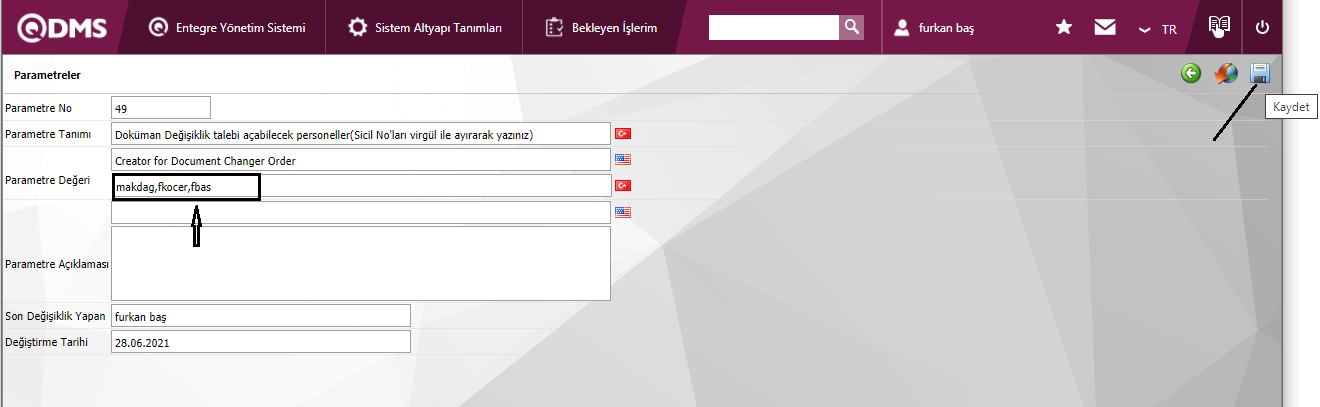
Task: Click Turkish flag beside Parametre Tanımı
Action: (623, 133)
